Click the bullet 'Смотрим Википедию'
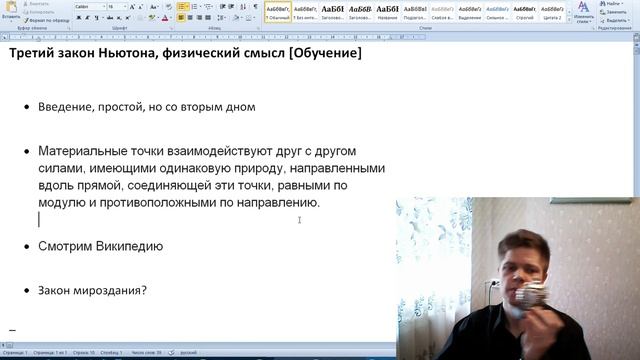The height and width of the screenshot is (360, 640). coord(100,246)
